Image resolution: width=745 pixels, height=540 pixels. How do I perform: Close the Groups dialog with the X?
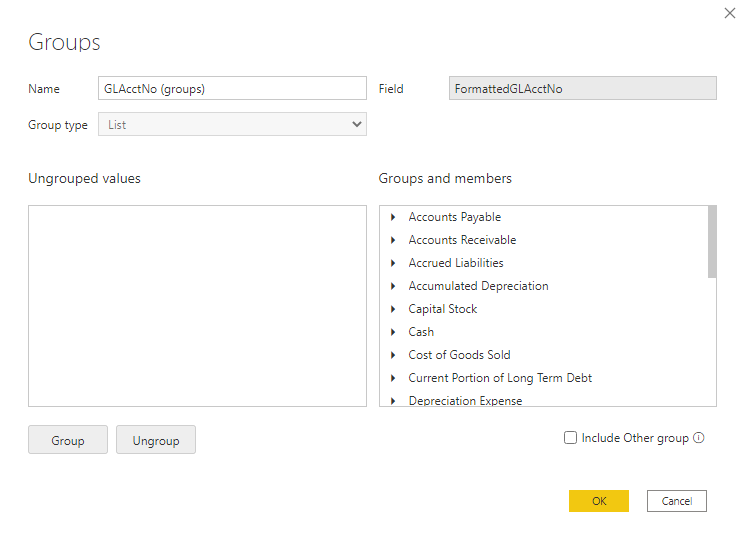click(730, 13)
